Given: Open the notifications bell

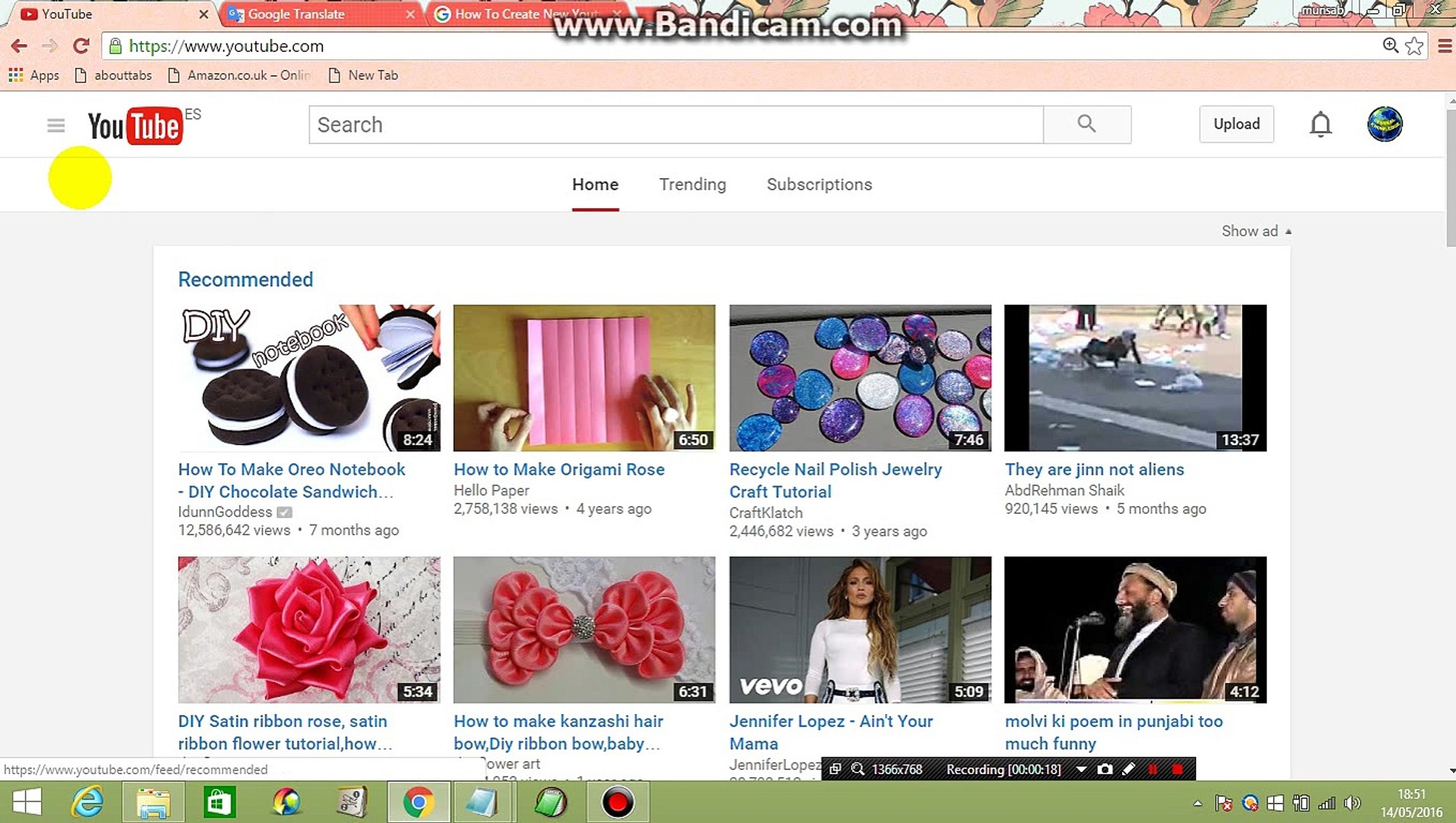Looking at the screenshot, I should click(1320, 124).
